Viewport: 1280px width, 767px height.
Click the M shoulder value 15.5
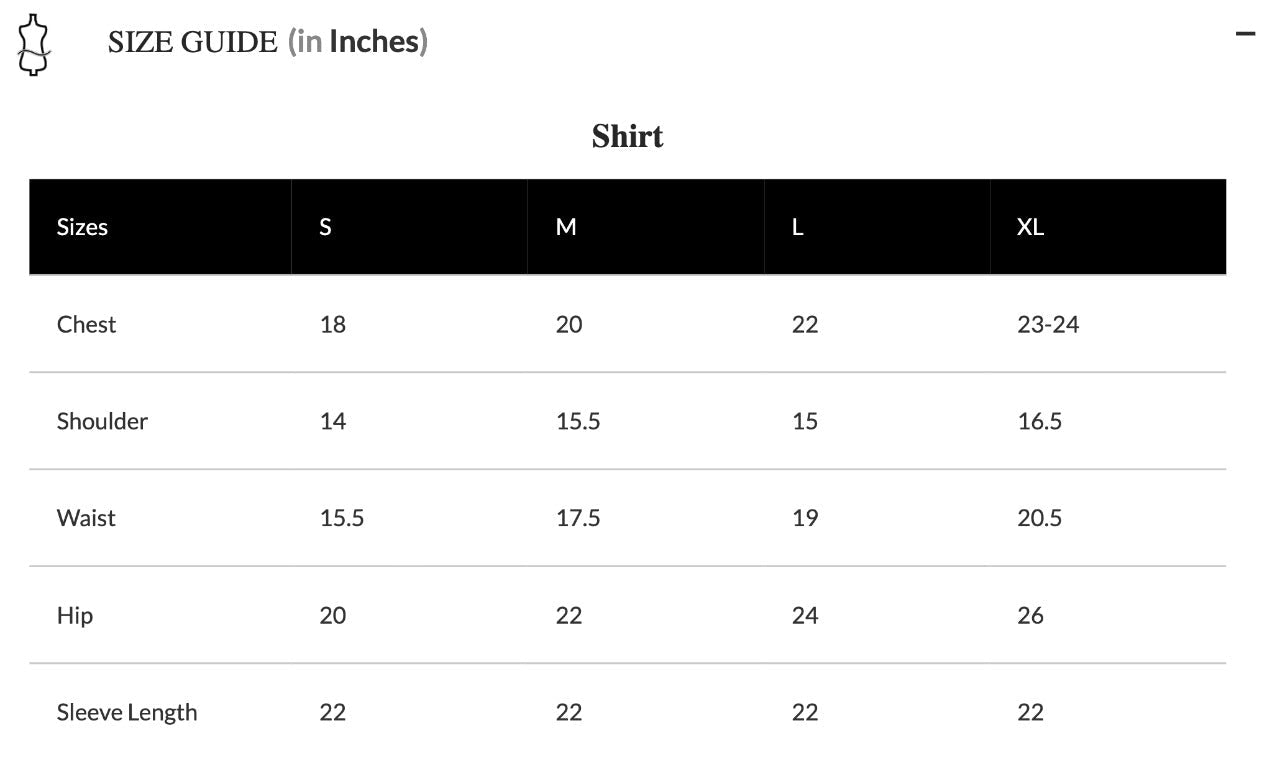pyautogui.click(x=578, y=421)
